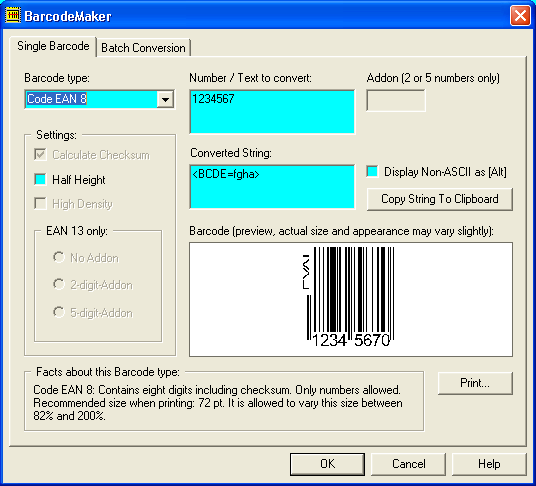Select the Code EAN 8 combo box text
The width and height of the screenshot is (536, 486).
tap(57, 99)
